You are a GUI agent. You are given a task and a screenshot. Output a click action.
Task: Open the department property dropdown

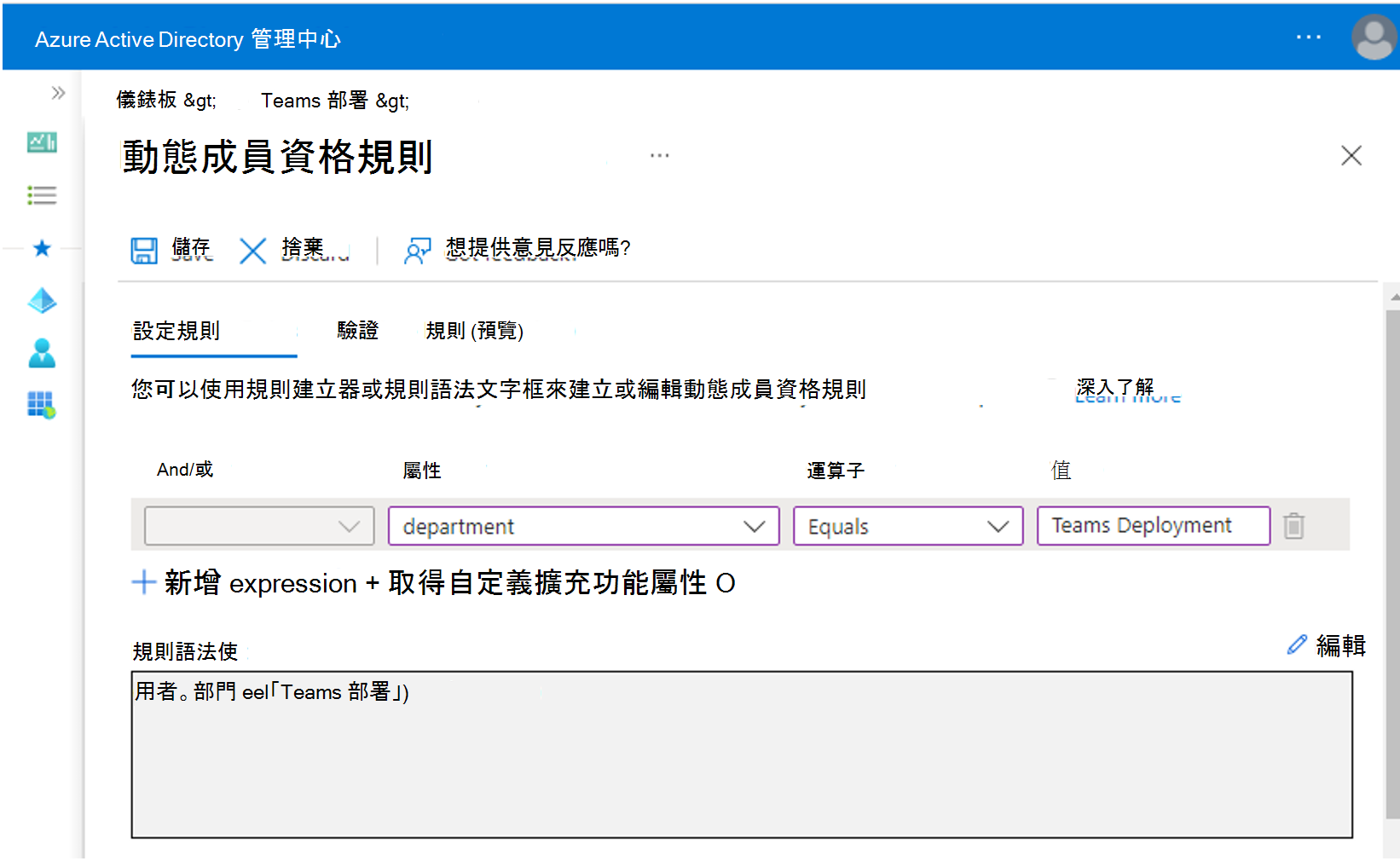[583, 526]
